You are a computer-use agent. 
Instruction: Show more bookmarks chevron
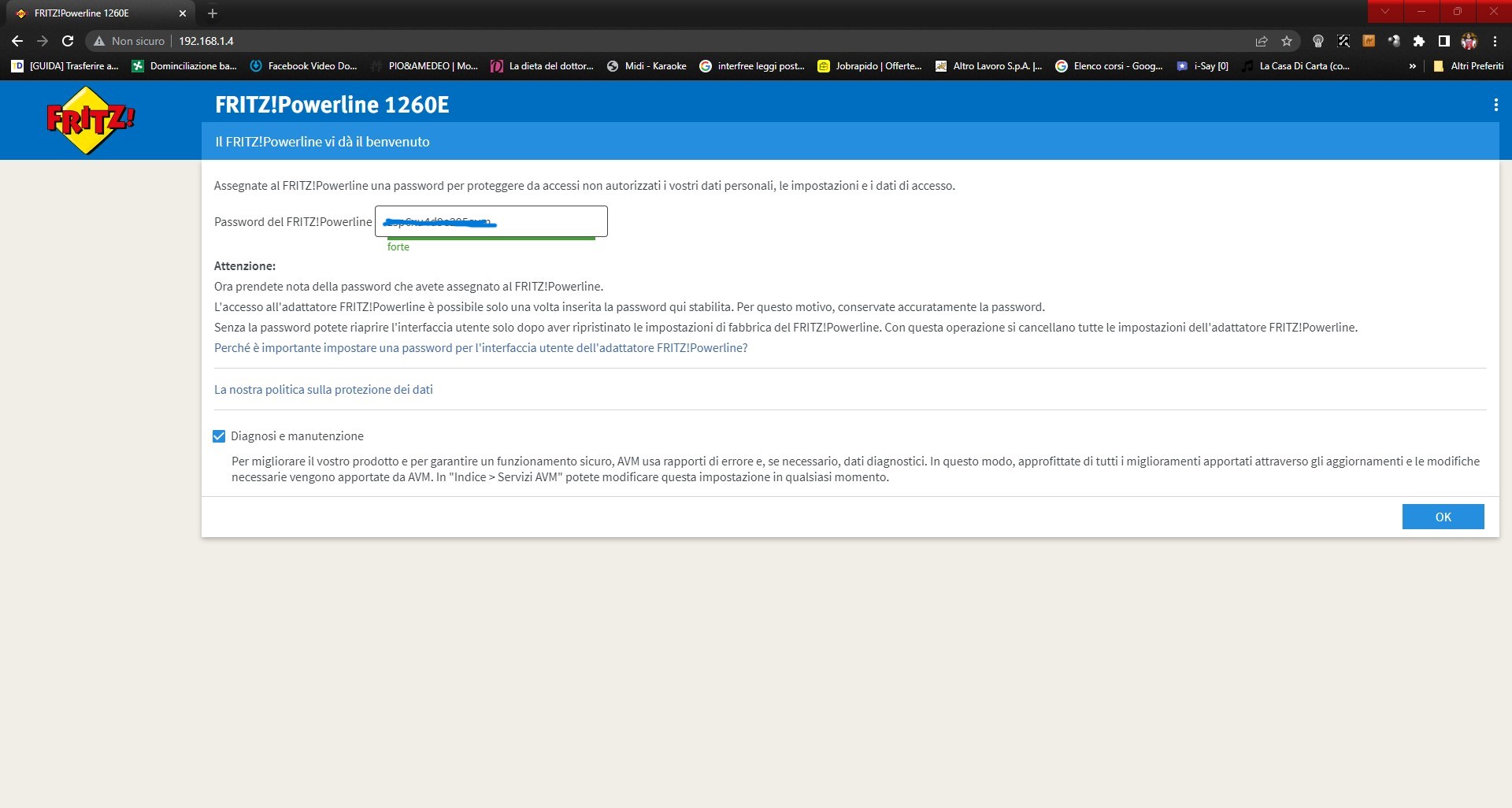click(1413, 66)
